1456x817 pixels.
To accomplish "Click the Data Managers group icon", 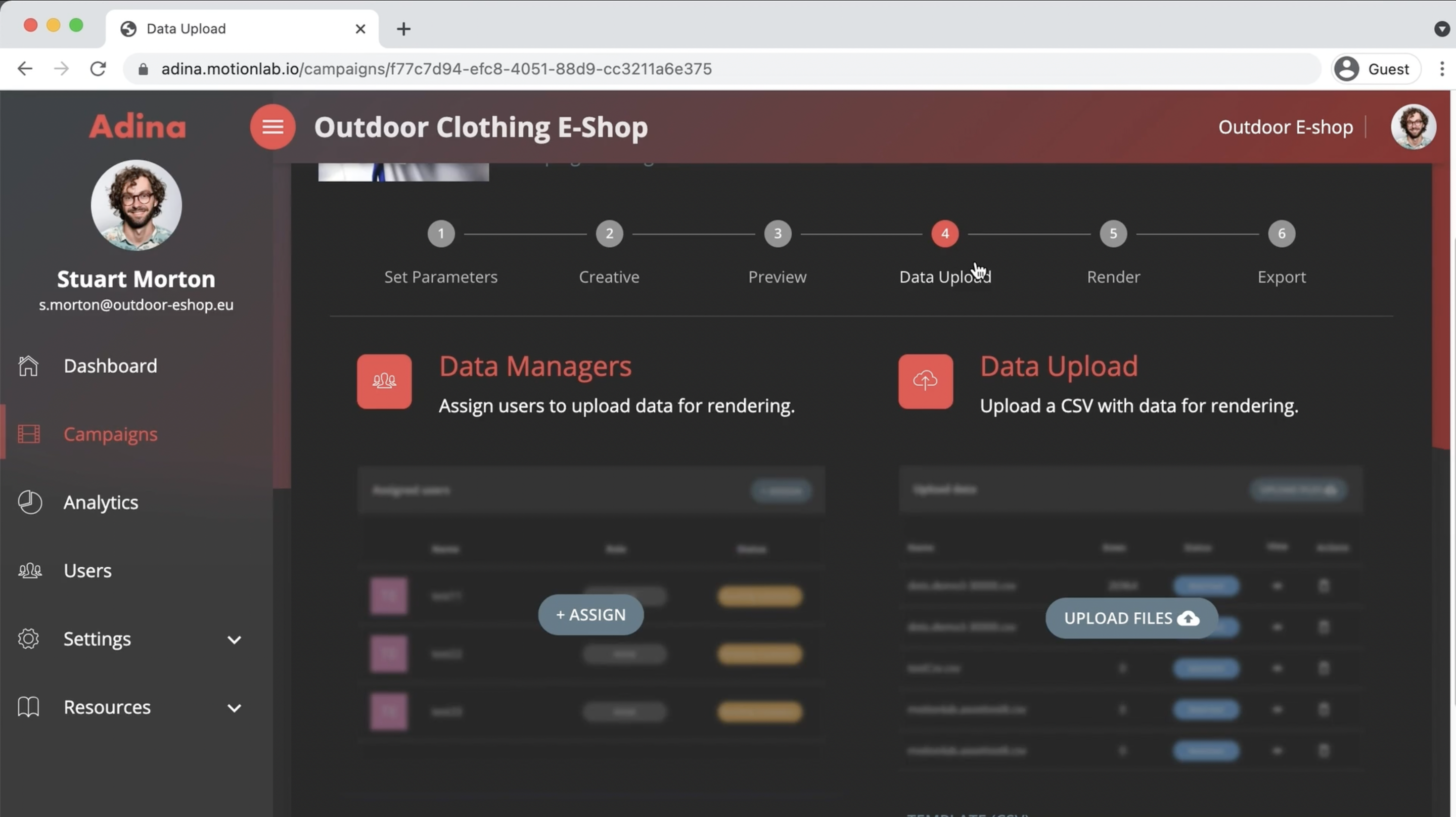I will [x=383, y=381].
